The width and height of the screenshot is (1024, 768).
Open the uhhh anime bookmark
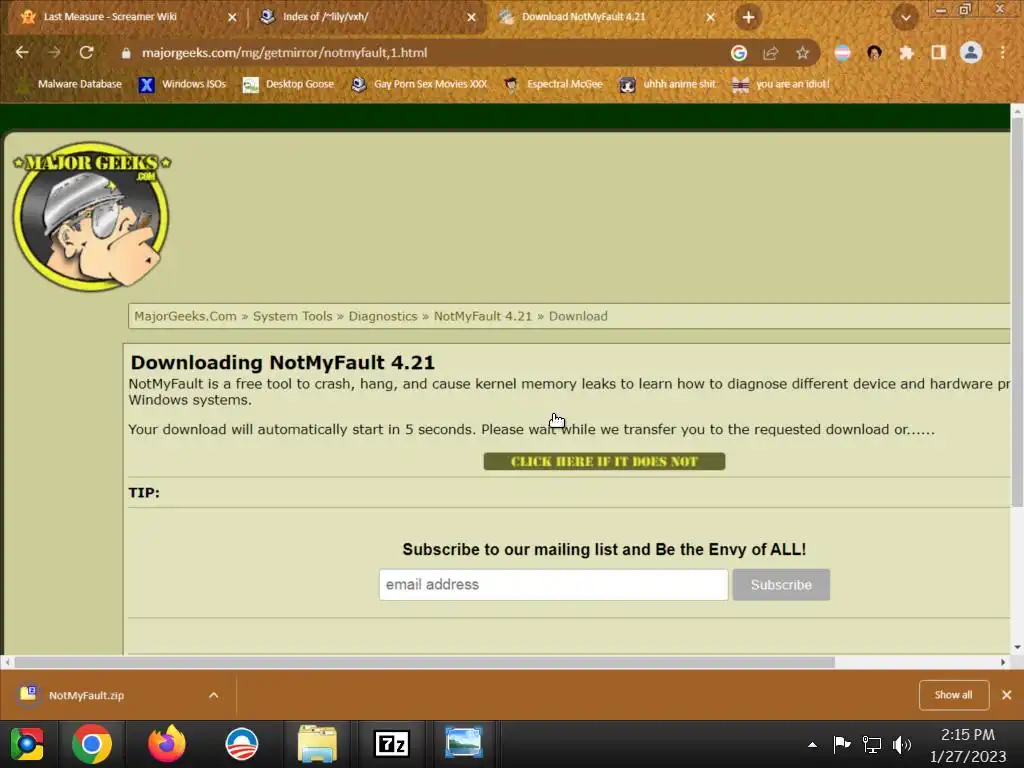pos(668,84)
